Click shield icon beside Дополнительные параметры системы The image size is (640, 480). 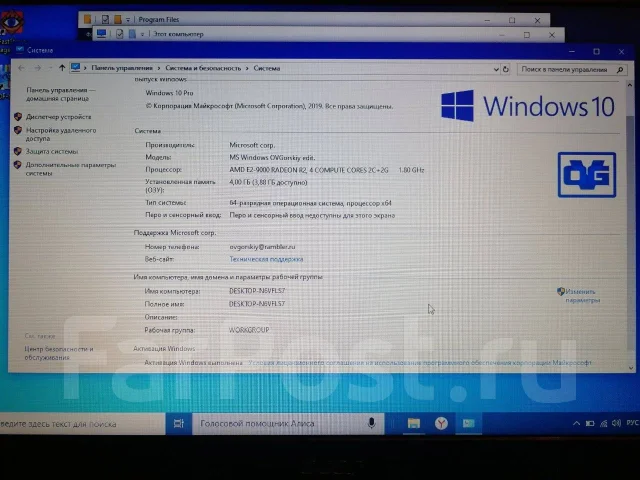click(18, 165)
